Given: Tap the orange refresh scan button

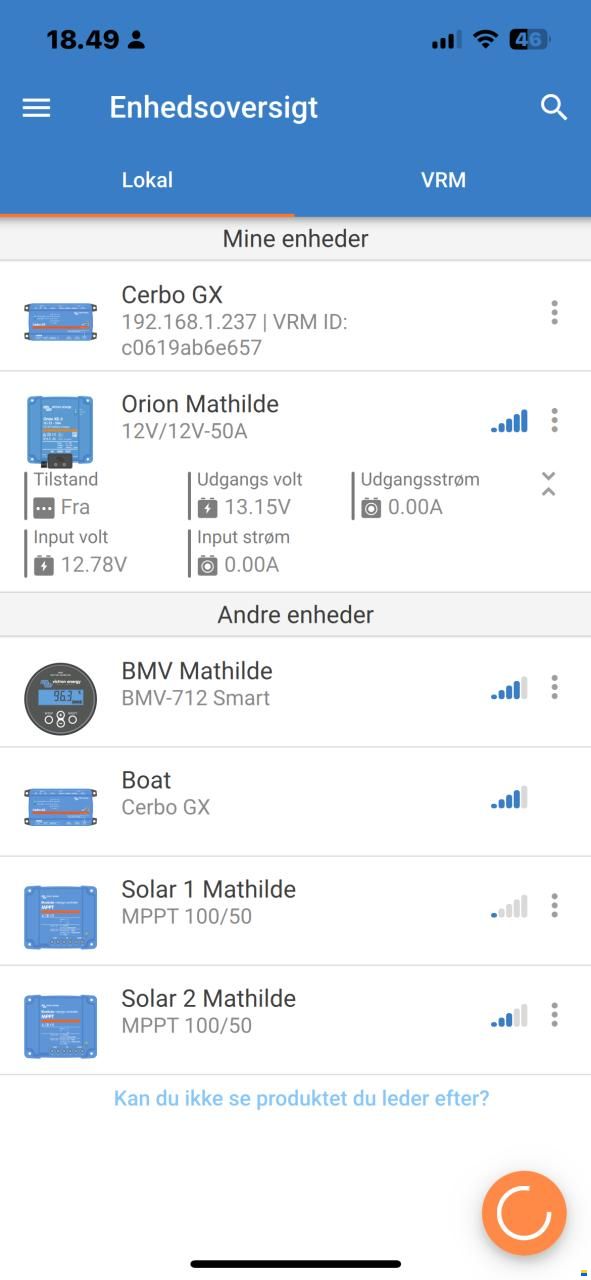Looking at the screenshot, I should click(524, 1213).
